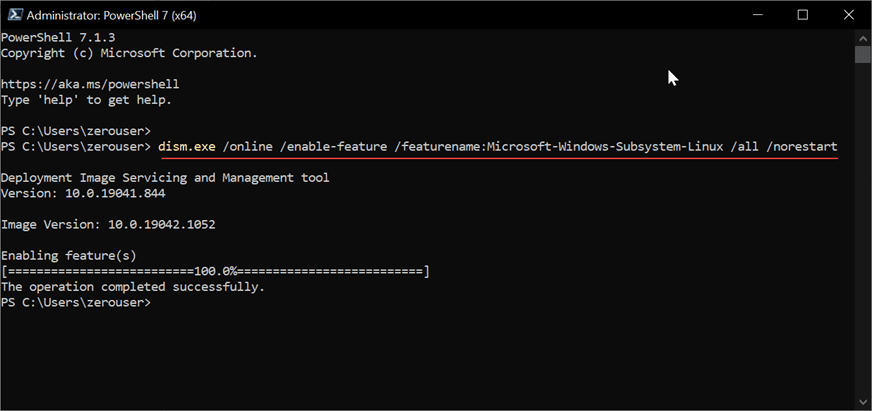This screenshot has width=872, height=411.
Task: Click 'The operation completed successfully.' line
Action: (x=133, y=287)
